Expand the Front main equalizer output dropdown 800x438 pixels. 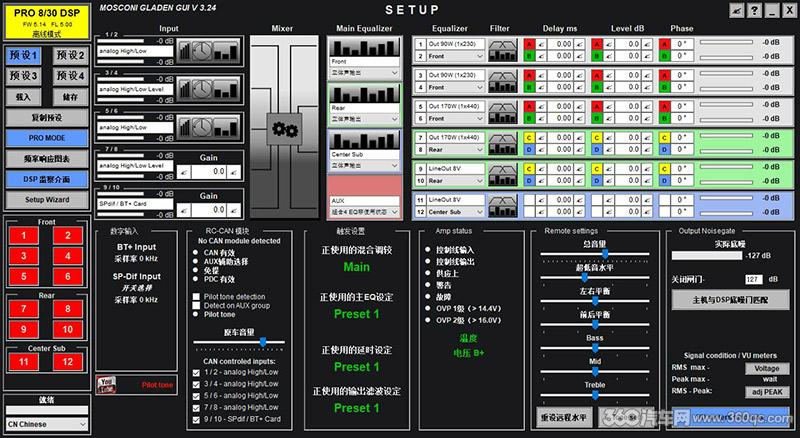(364, 73)
